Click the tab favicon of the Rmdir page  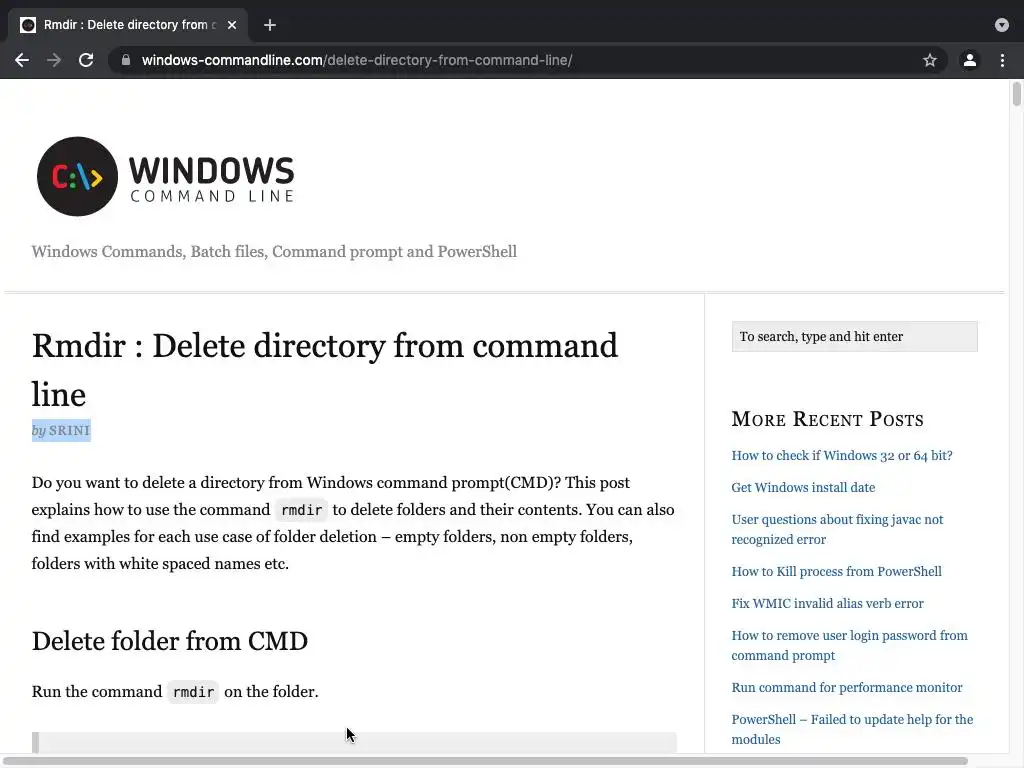click(x=28, y=25)
